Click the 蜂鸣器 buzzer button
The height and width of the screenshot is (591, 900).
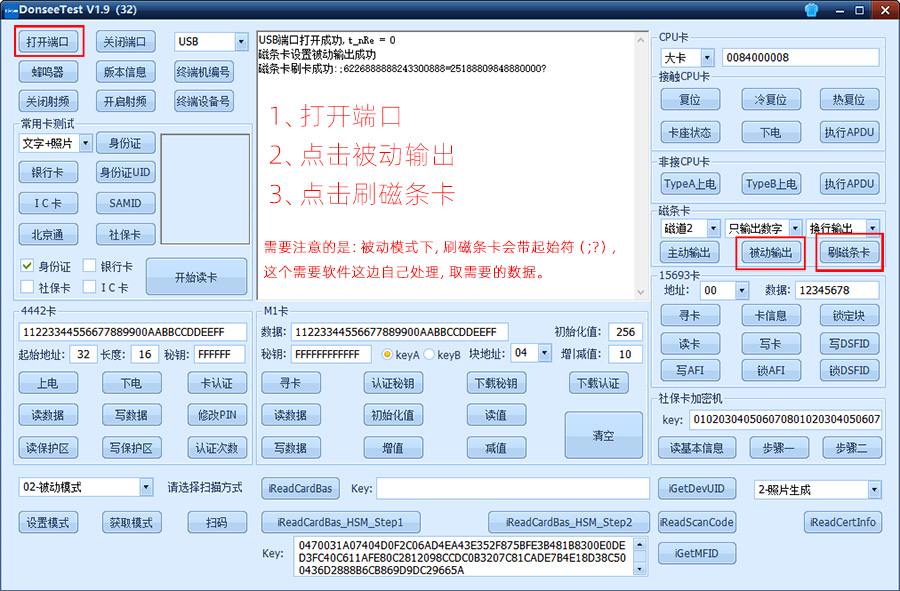point(48,72)
